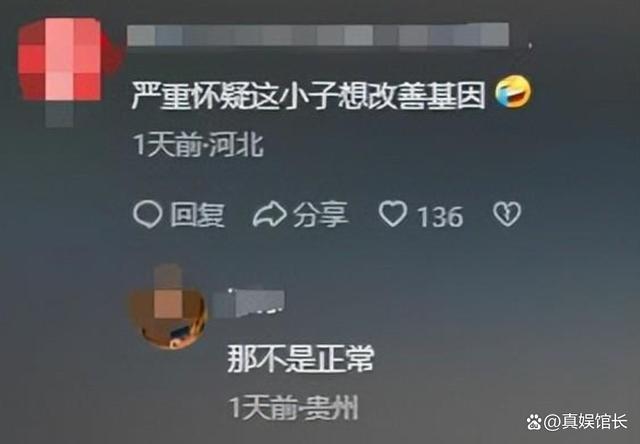Click the speech bubble reply icon
This screenshot has width=640, height=444.
tap(147, 215)
